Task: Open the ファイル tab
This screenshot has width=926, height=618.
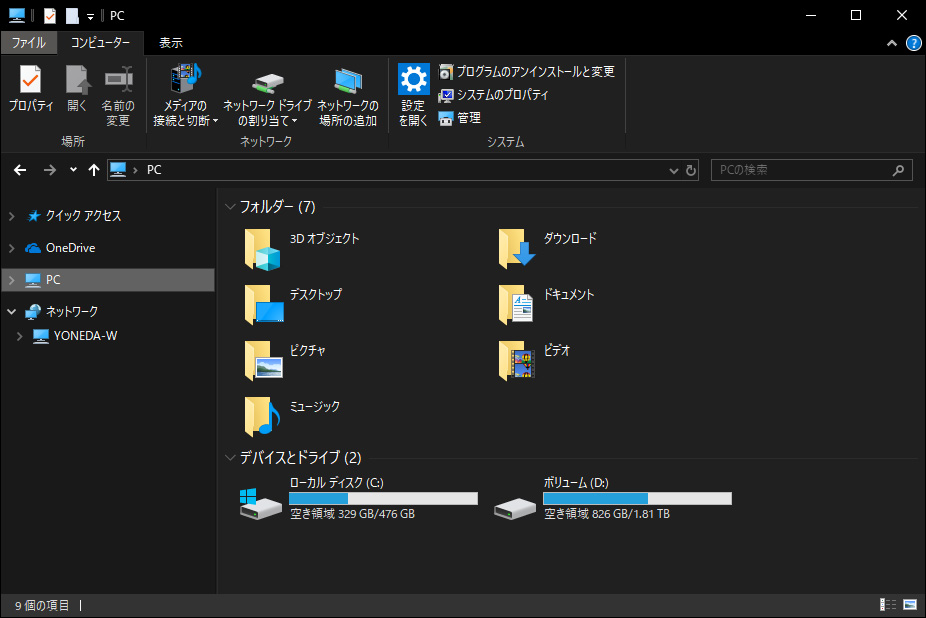Action: [28, 43]
